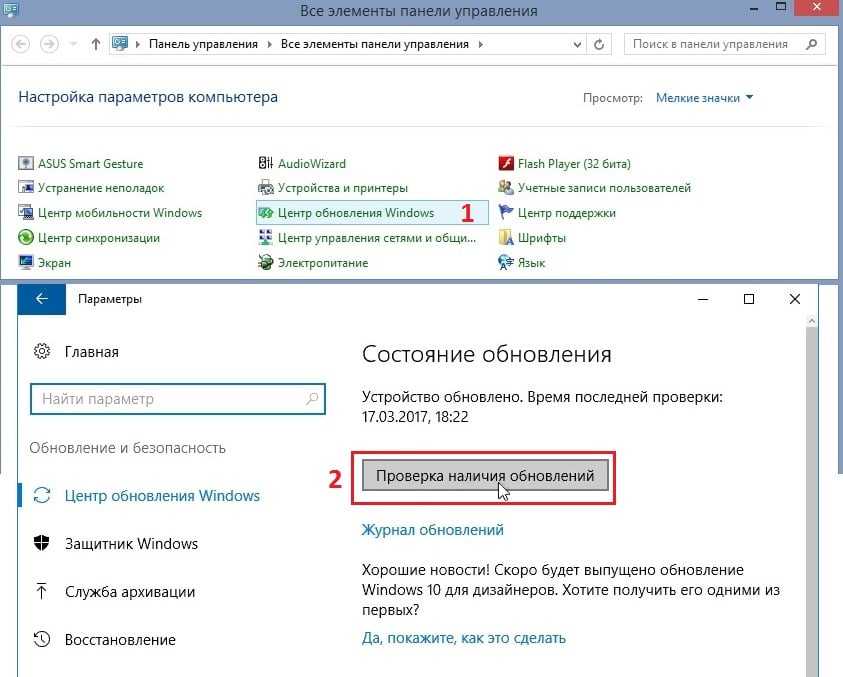Image resolution: width=843 pixels, height=677 pixels.
Task: Select Восстановление sidebar item
Action: click(120, 639)
